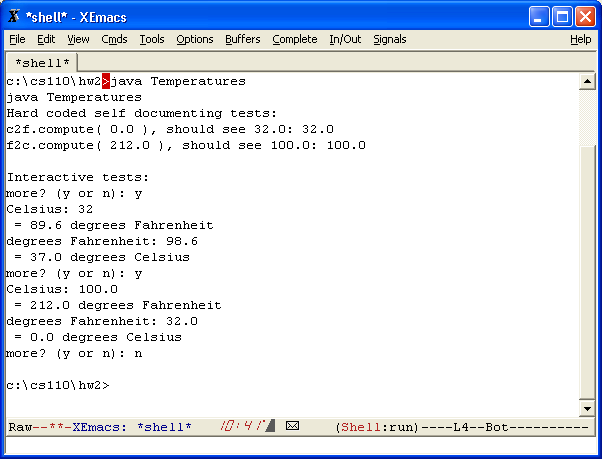
Task: Click the 'degrees Fahrenheit: 98.6' line
Action: [102, 241]
